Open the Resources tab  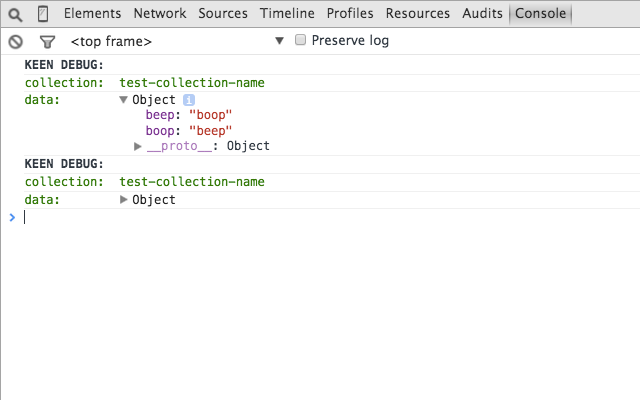coord(418,13)
